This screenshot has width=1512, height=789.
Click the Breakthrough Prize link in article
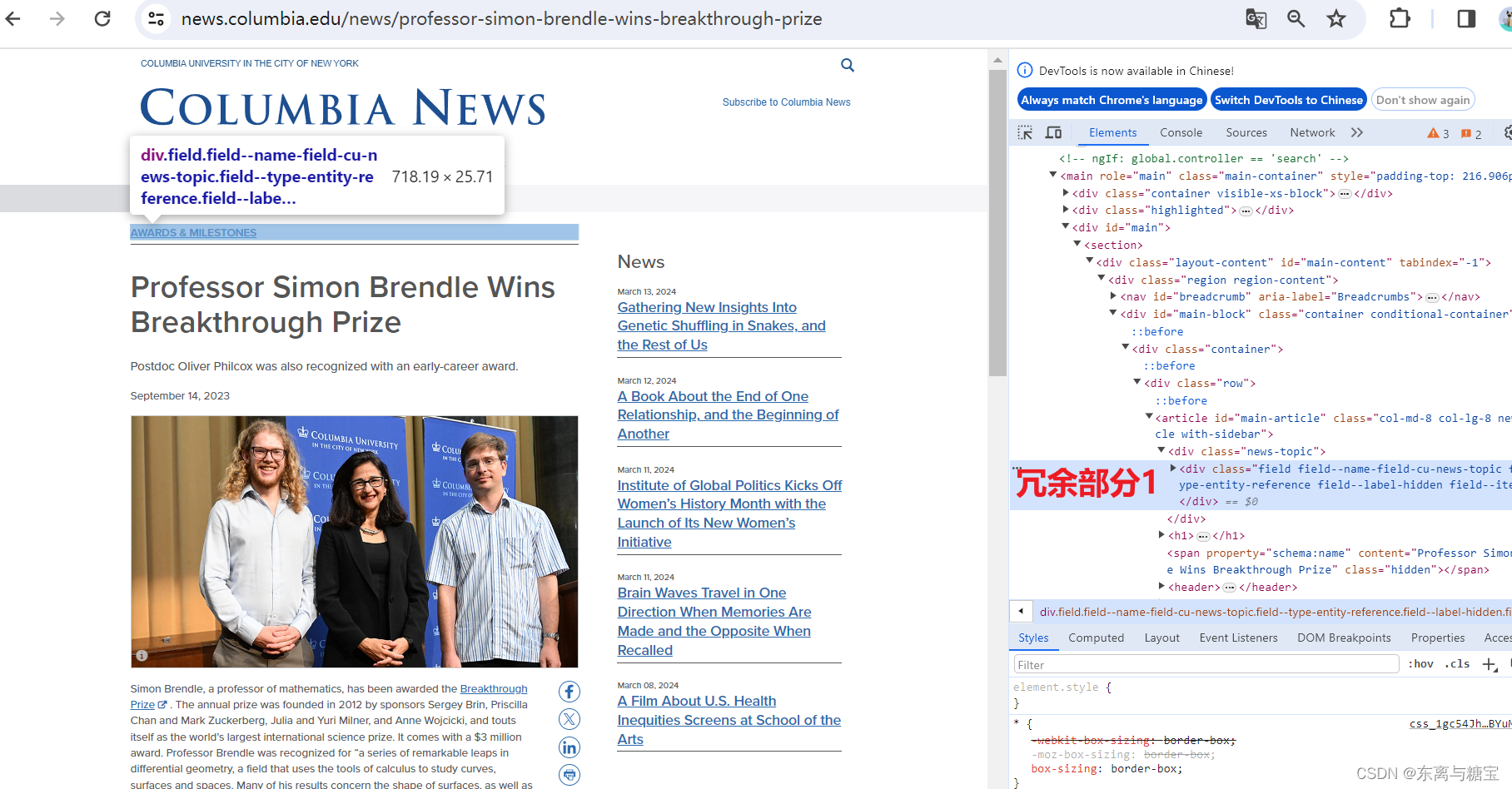point(494,689)
